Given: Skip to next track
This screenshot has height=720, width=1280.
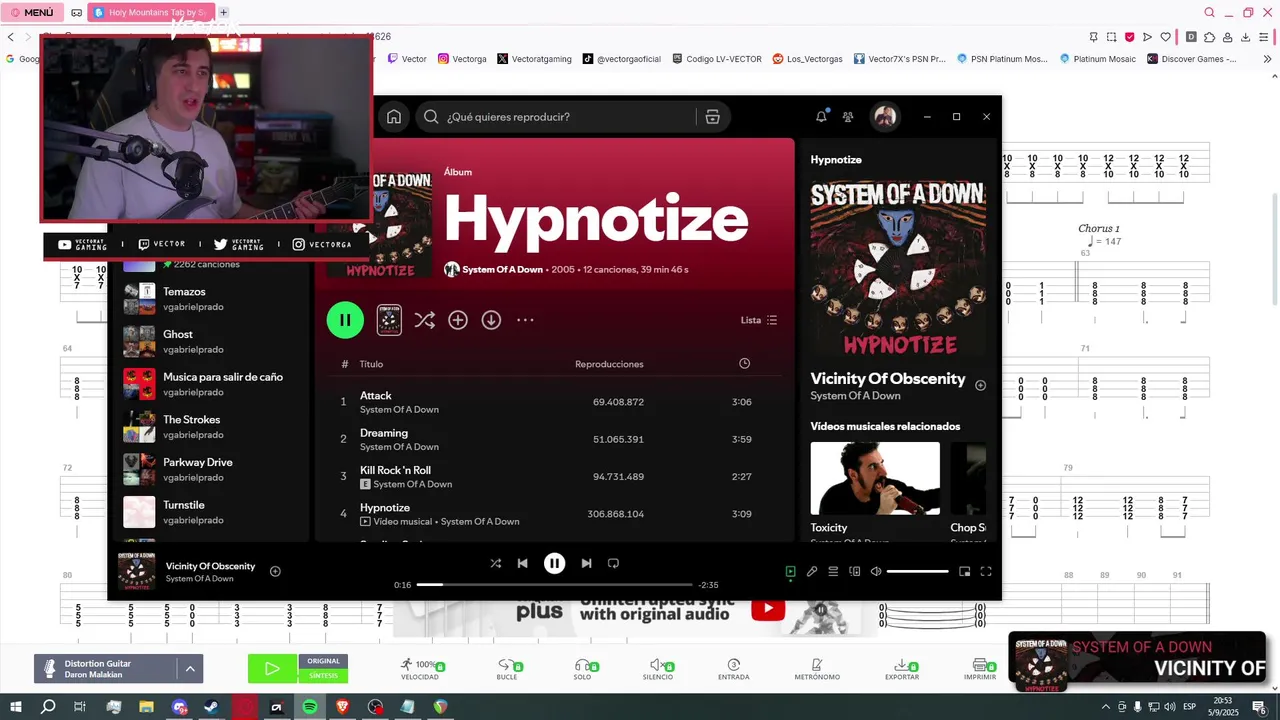Looking at the screenshot, I should tap(586, 563).
